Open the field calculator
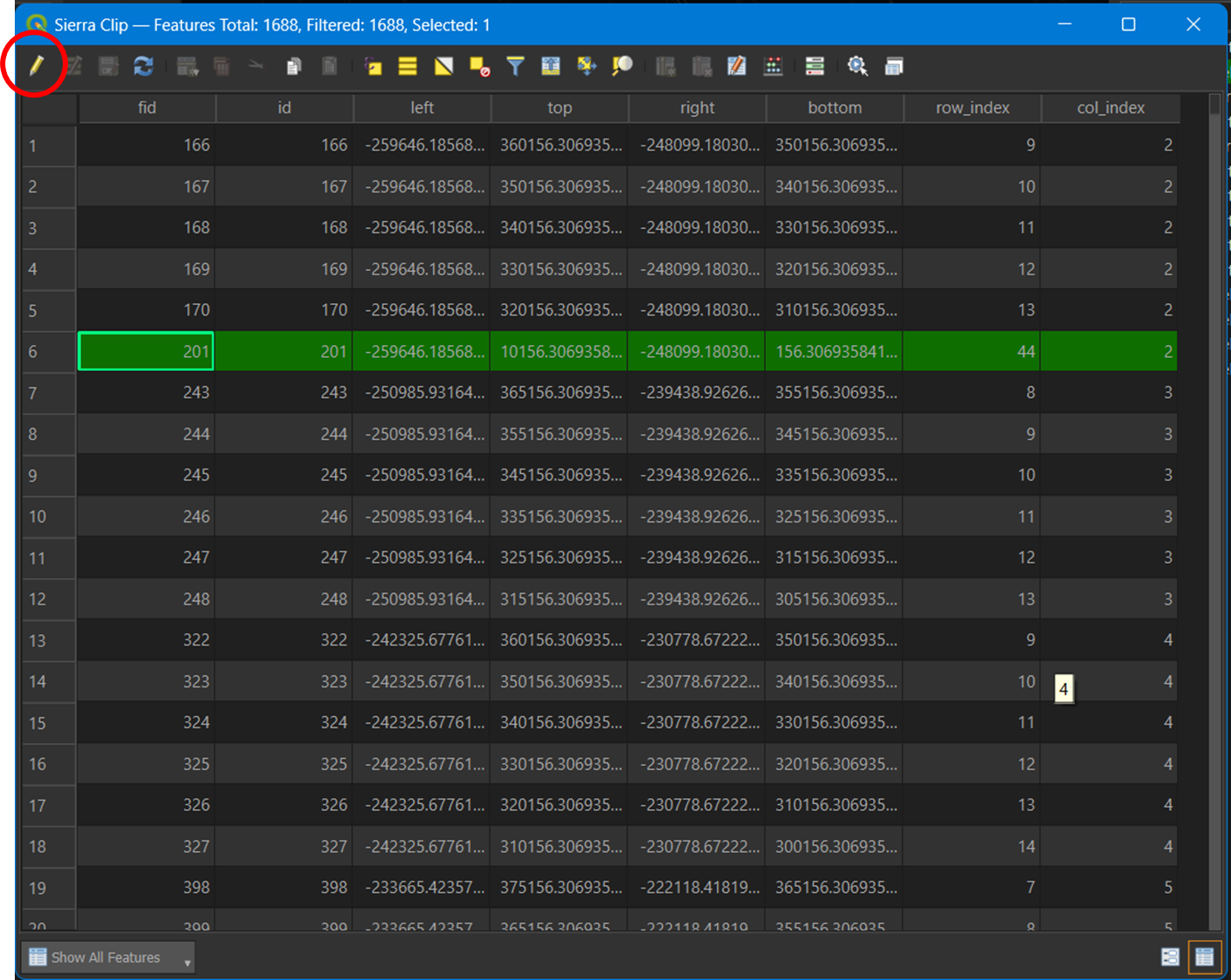Viewport: 1231px width, 980px height. [773, 66]
